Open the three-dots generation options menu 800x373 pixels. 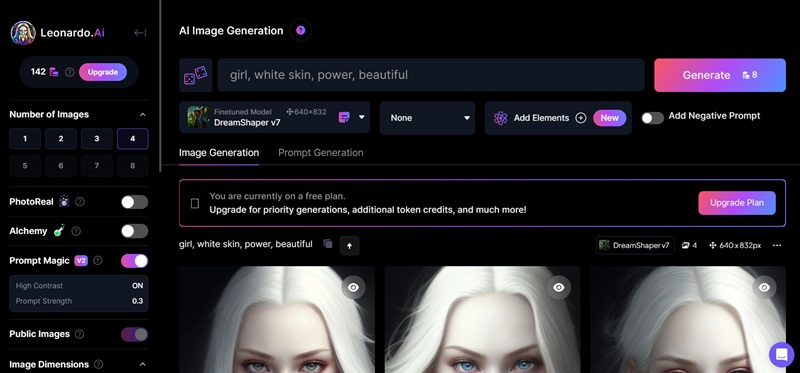(777, 245)
